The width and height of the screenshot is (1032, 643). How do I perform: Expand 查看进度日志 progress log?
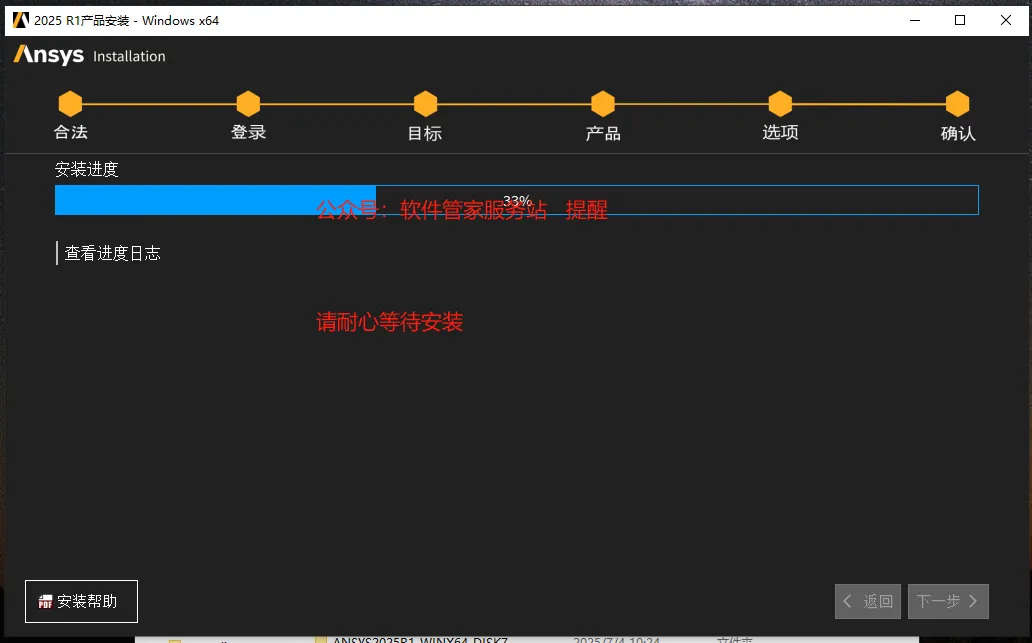pos(109,253)
